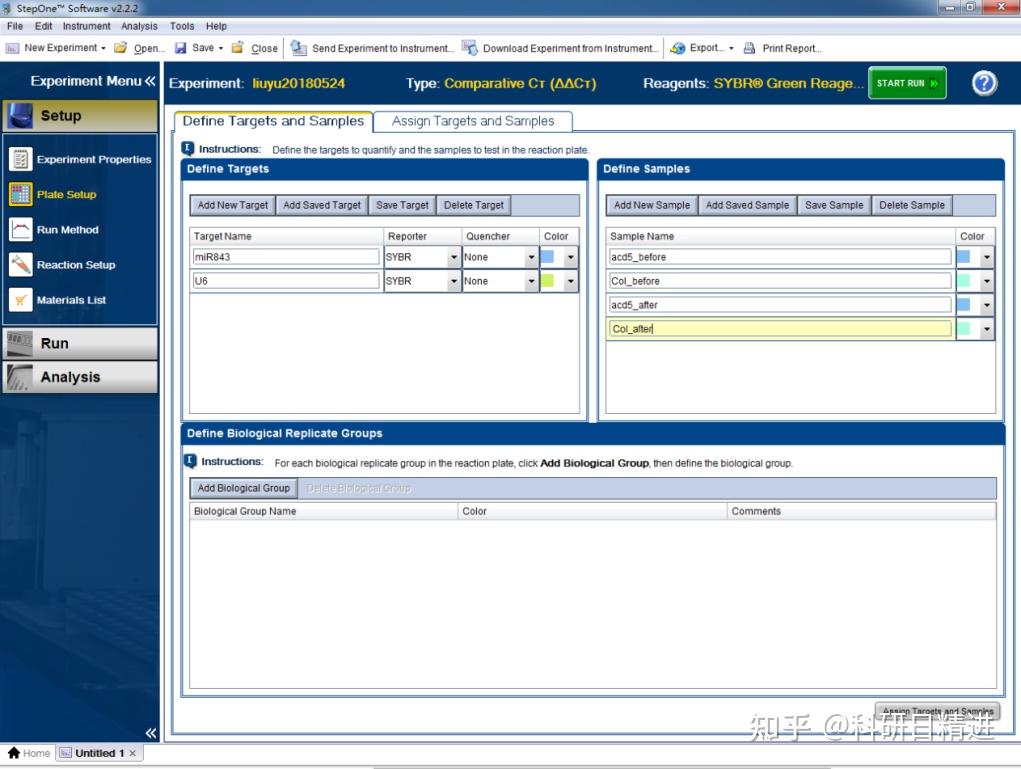Open the Instrument menu
The width and height of the screenshot is (1021, 769).
click(87, 26)
